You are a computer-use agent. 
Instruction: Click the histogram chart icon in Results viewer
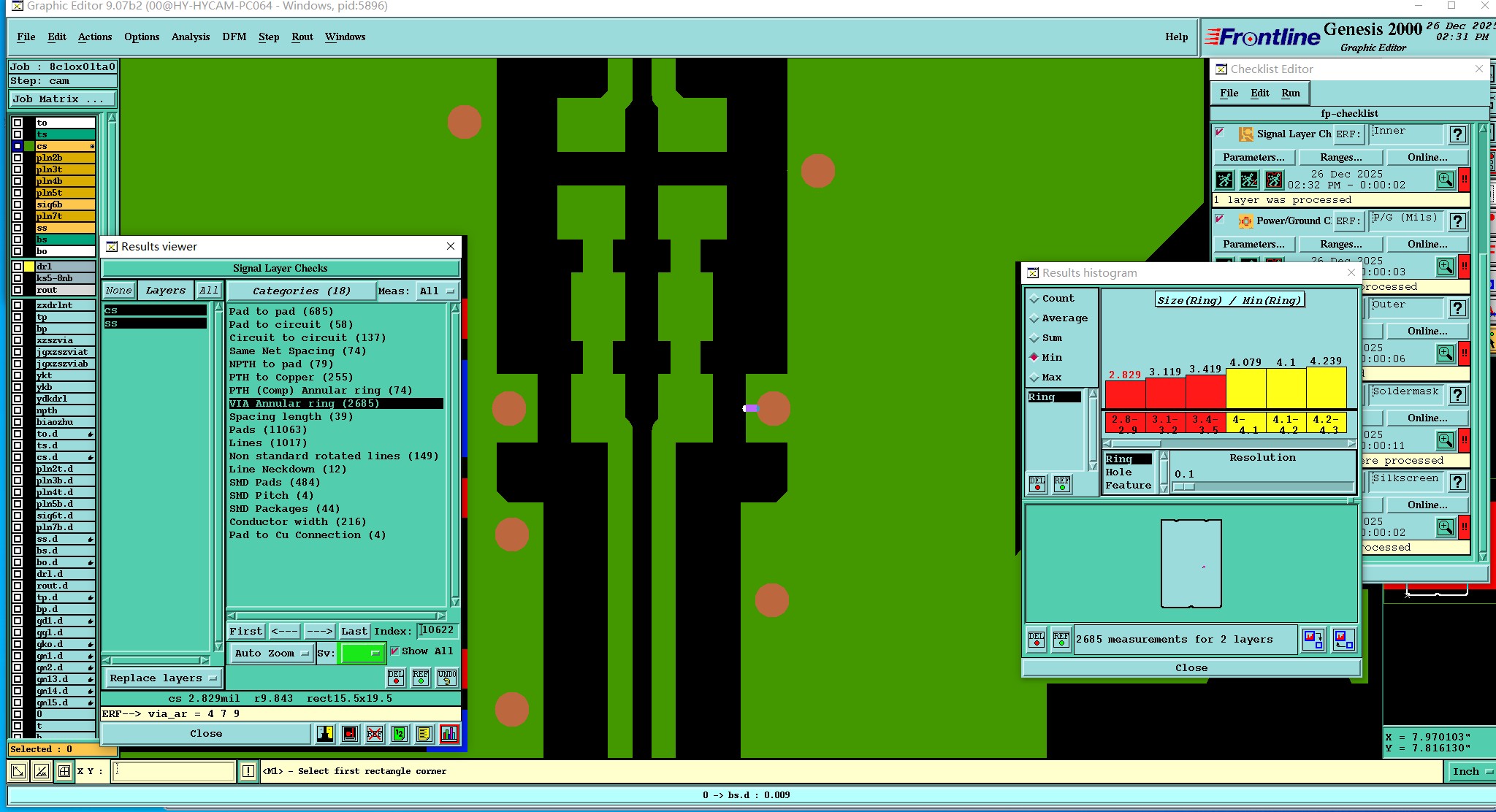point(449,734)
